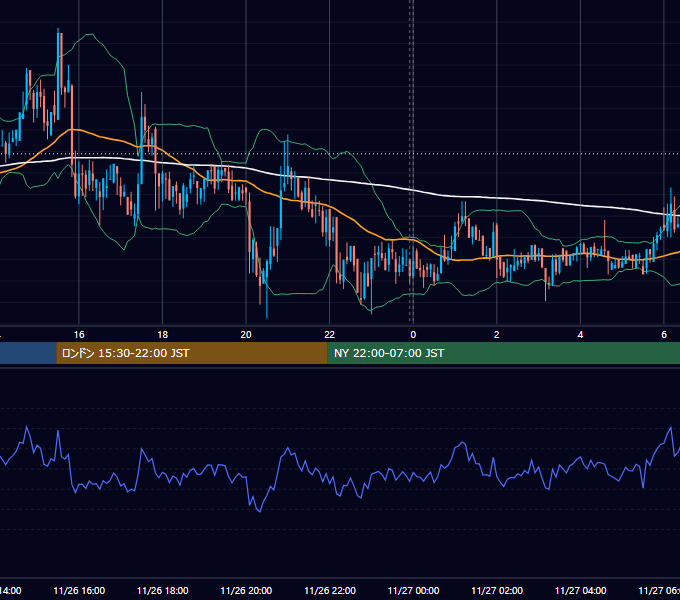Click the 11/27 00:00 date label
This screenshot has height=600, width=680.
(x=413, y=590)
